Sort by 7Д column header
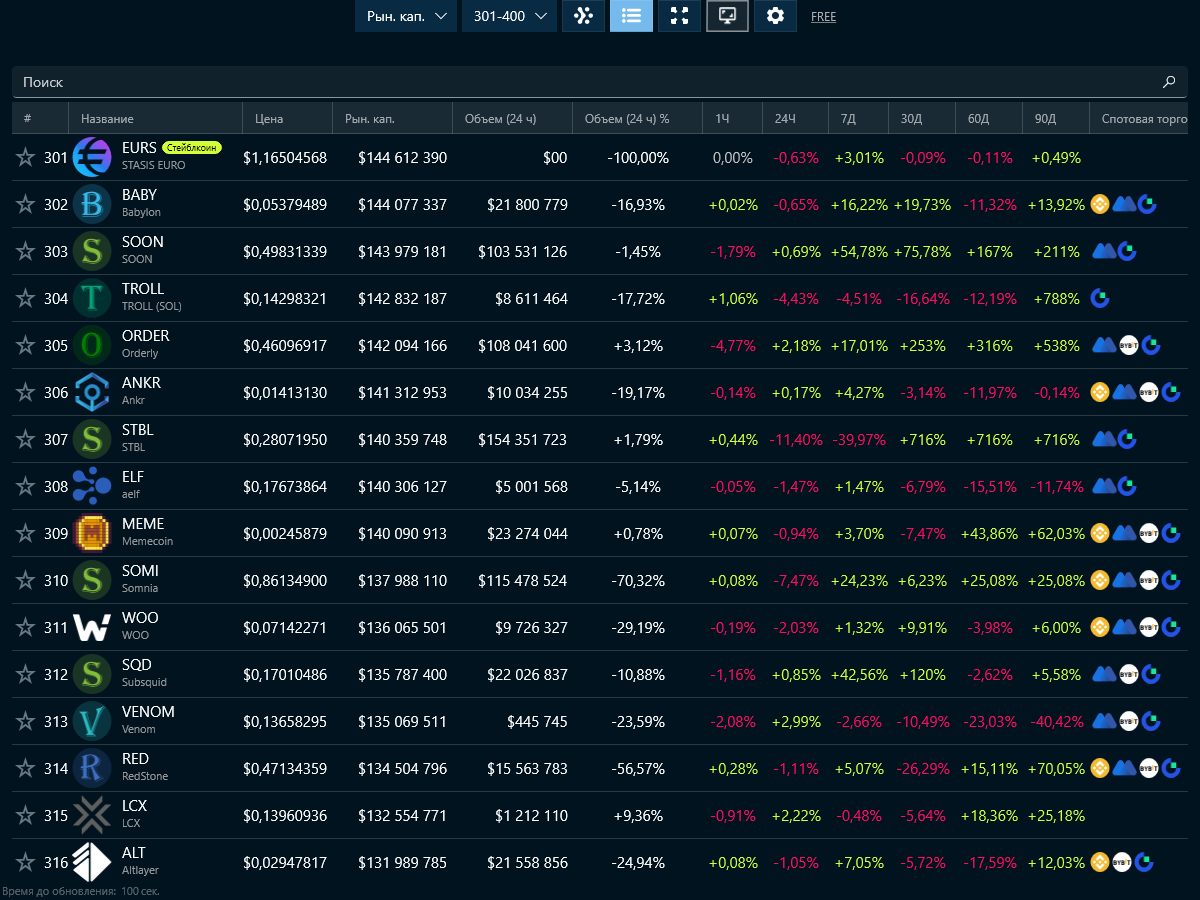This screenshot has height=900, width=1200. [x=848, y=119]
